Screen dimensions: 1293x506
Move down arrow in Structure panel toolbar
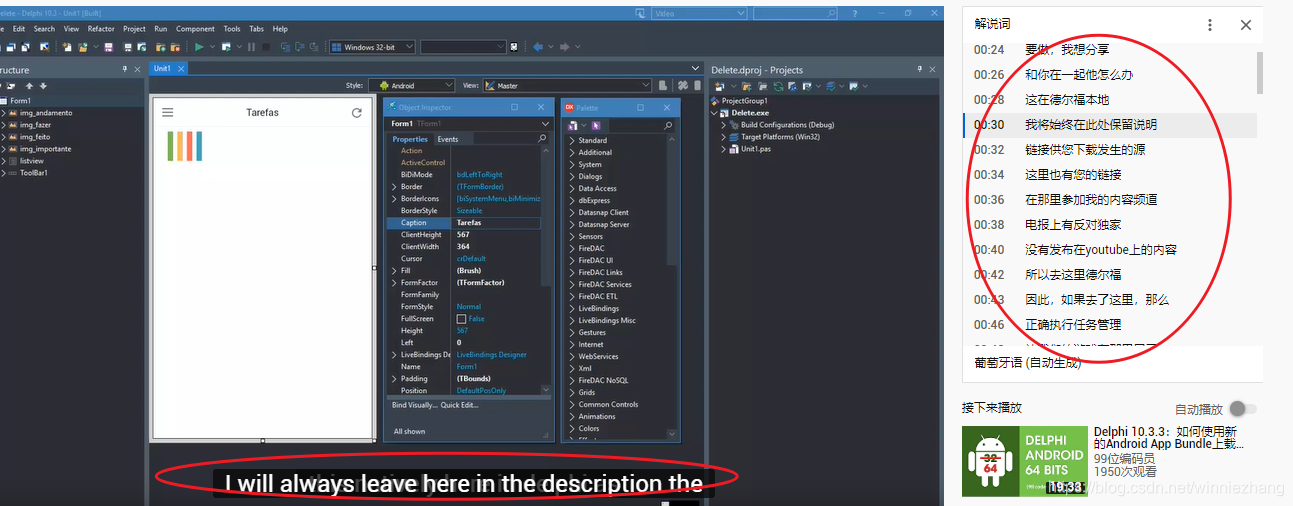coord(43,86)
